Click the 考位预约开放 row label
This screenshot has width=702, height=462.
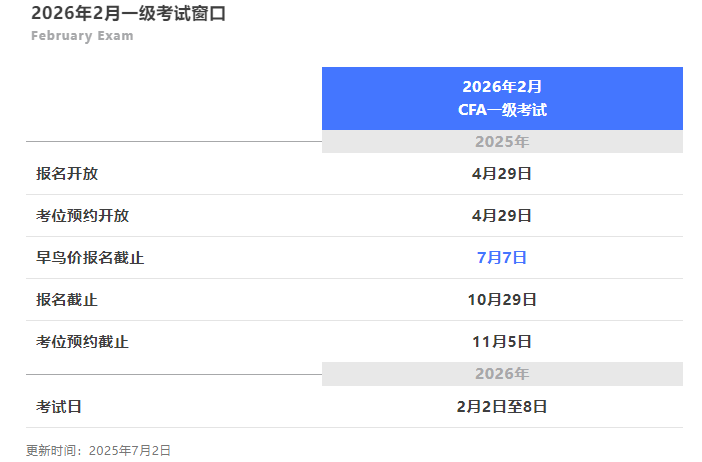(83, 216)
